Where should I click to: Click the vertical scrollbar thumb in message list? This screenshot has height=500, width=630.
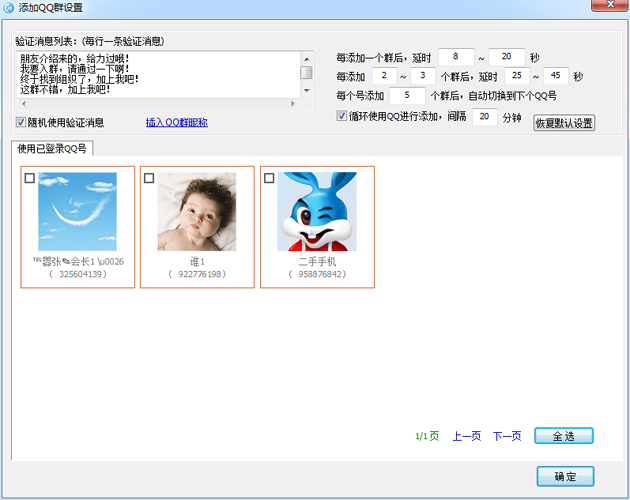(x=307, y=73)
